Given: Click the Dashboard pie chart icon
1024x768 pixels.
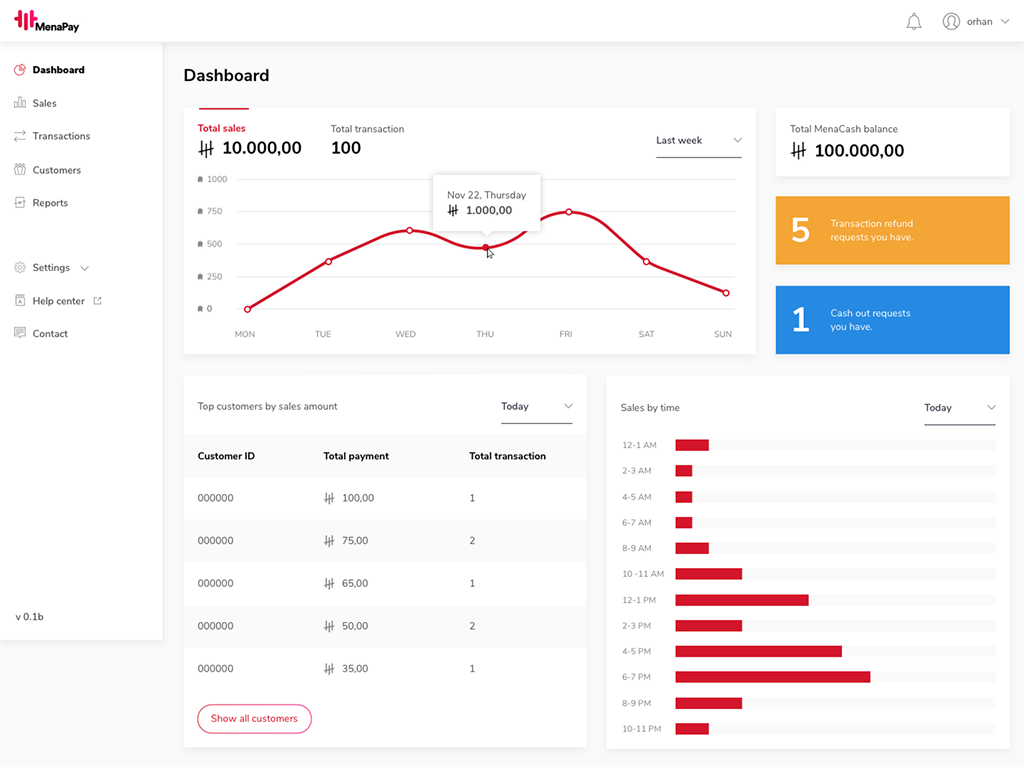Looking at the screenshot, I should point(20,70).
